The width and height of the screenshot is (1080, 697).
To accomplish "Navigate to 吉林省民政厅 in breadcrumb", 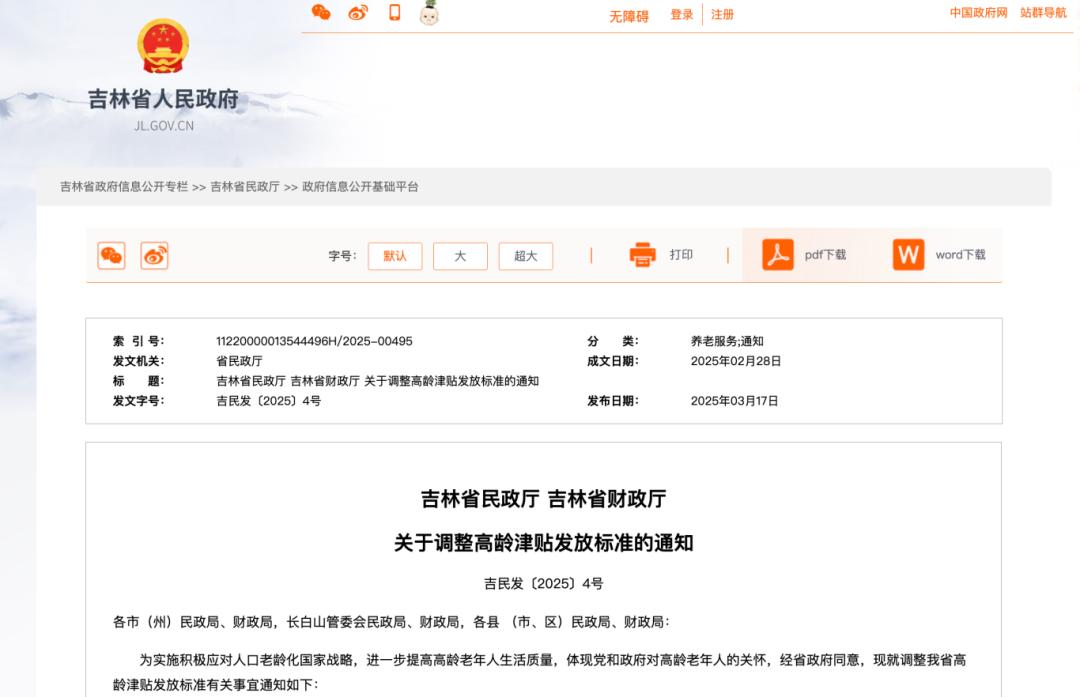I will click(x=245, y=187).
